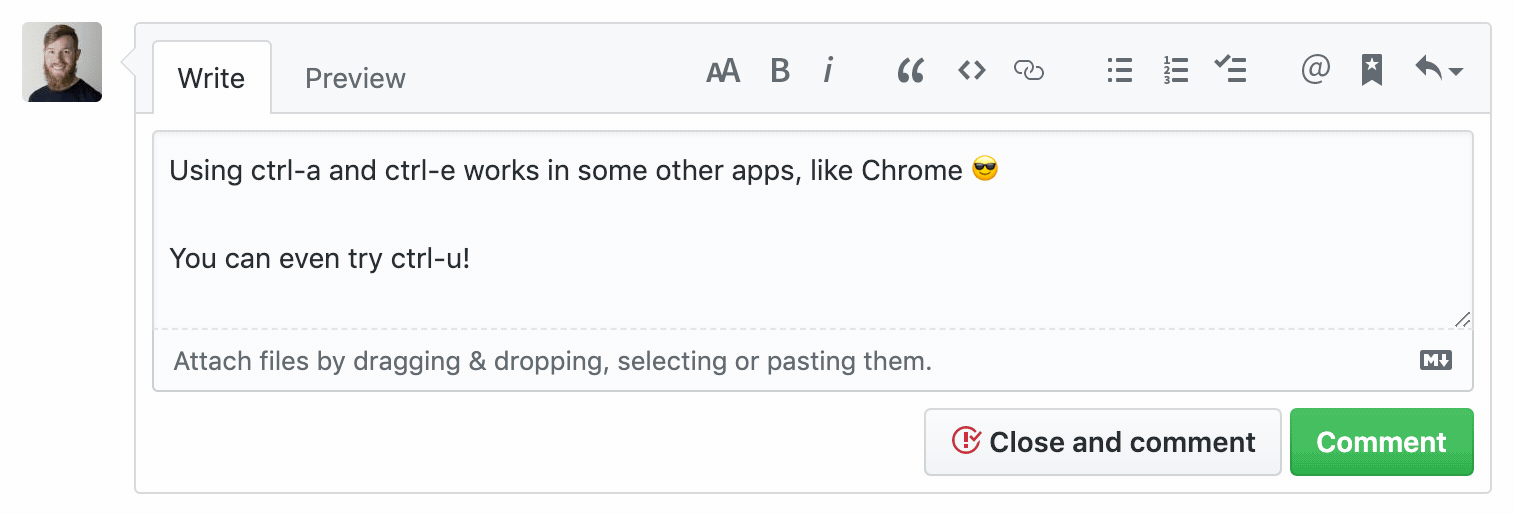Mention a user with the @ icon
This screenshot has width=1514, height=514.
tap(1315, 71)
